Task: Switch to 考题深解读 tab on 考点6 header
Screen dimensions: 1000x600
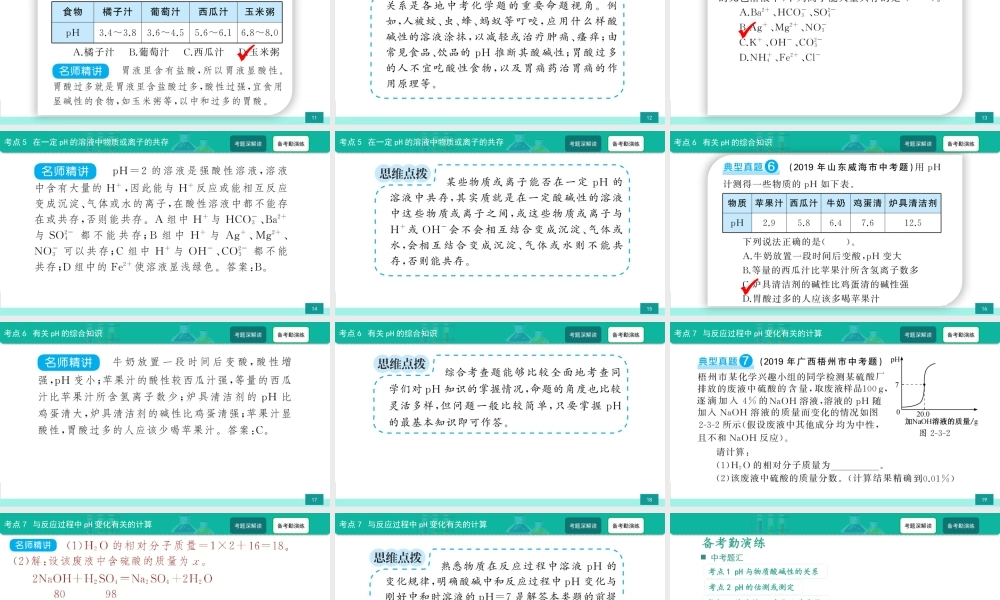Action: pyautogui.click(x=248, y=333)
